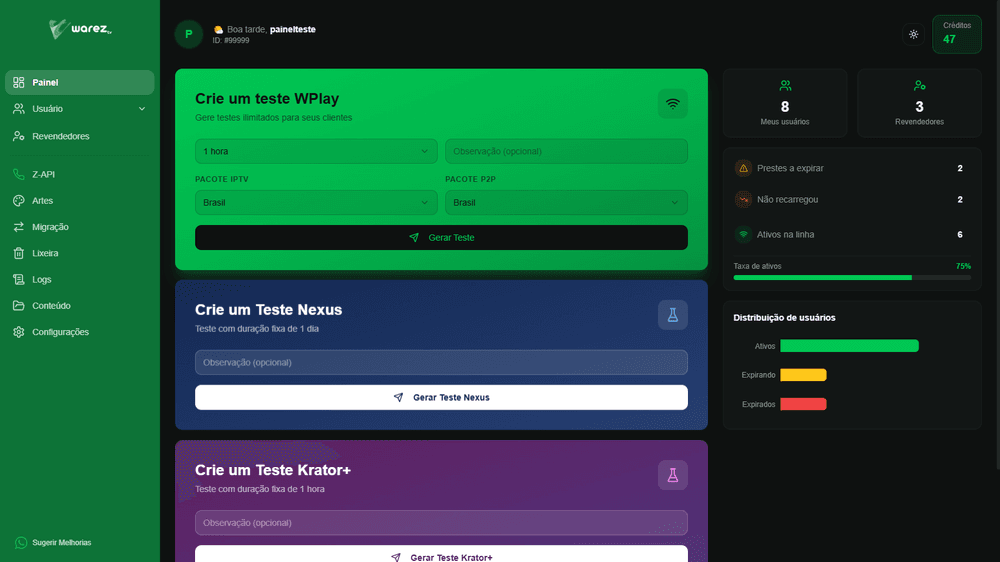The height and width of the screenshot is (562, 1000).
Task: Click the Gerar Teste button
Action: point(441,237)
